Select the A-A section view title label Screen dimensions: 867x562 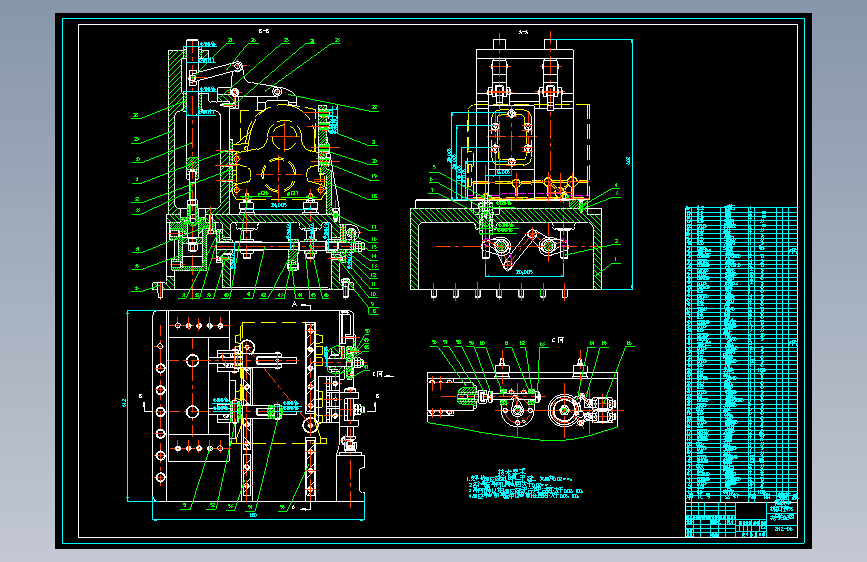pos(523,32)
